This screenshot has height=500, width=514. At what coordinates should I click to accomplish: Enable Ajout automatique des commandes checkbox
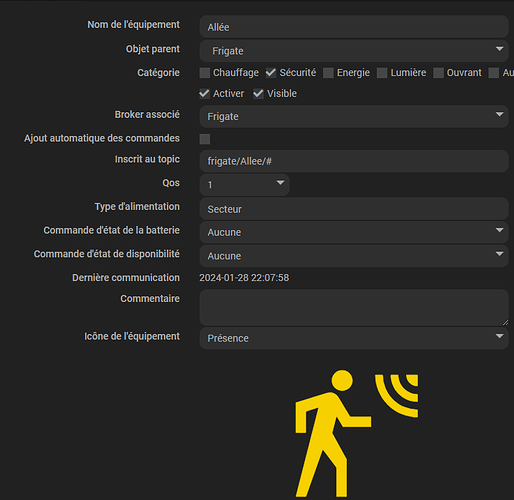click(x=205, y=139)
